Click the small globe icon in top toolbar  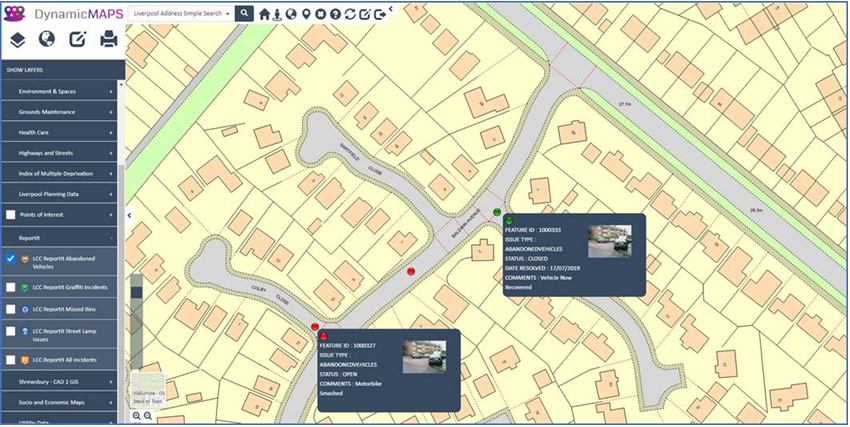coord(292,14)
